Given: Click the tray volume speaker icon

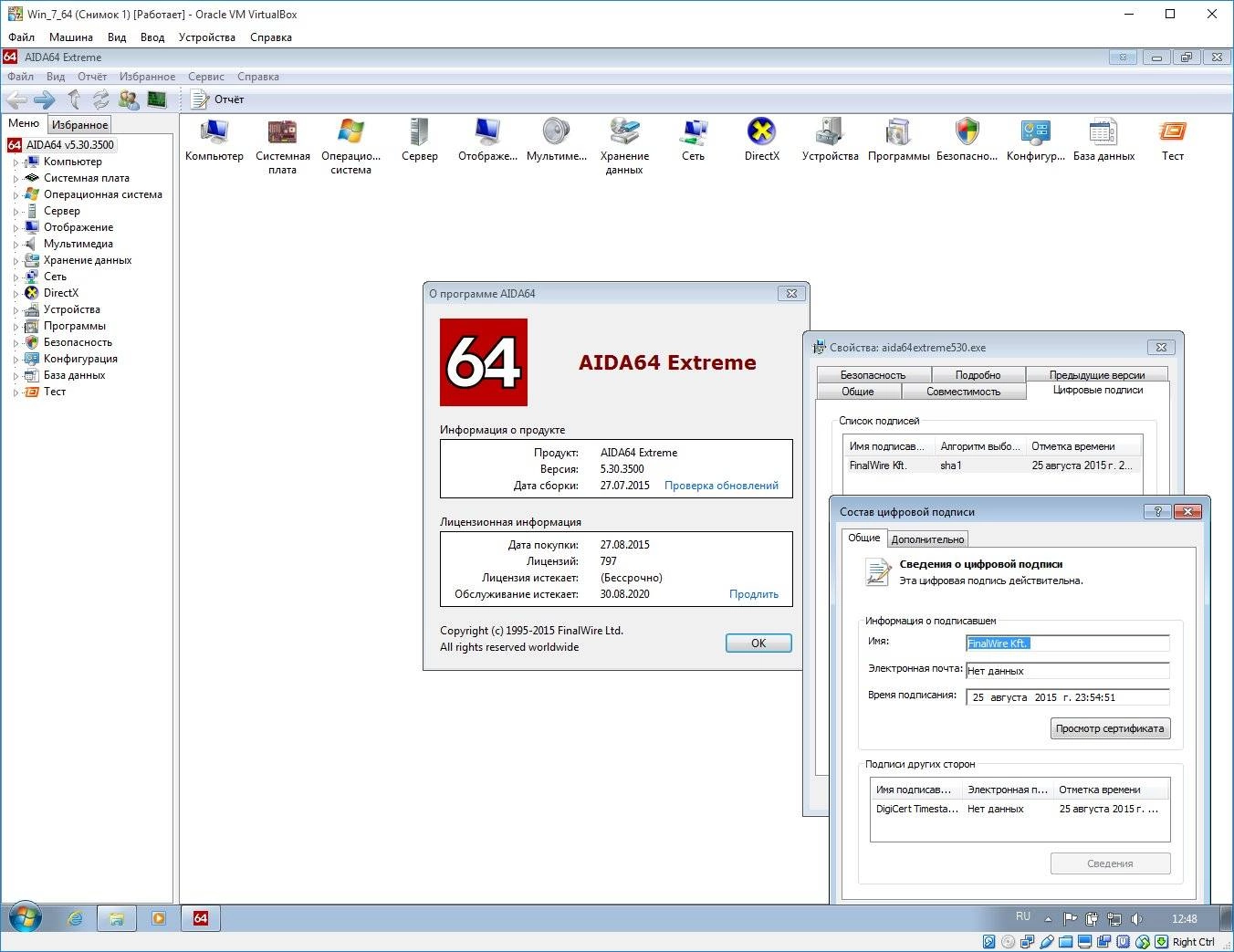Looking at the screenshot, I should point(1136,919).
